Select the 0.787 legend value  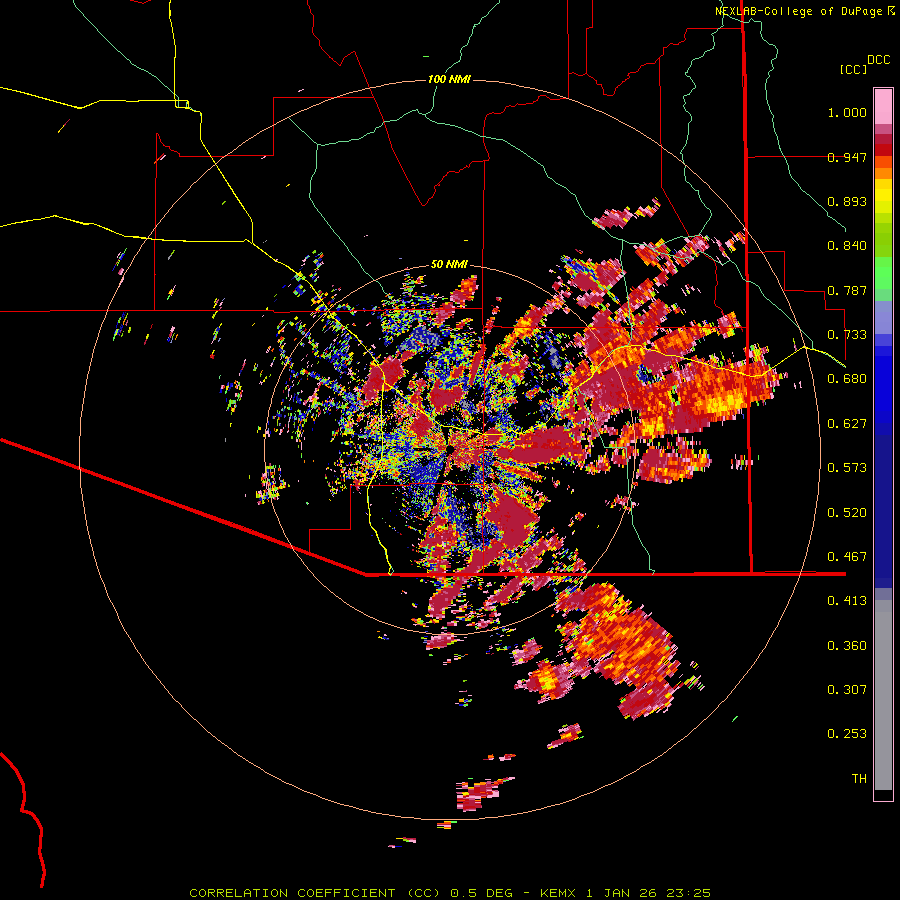pyautogui.click(x=847, y=290)
